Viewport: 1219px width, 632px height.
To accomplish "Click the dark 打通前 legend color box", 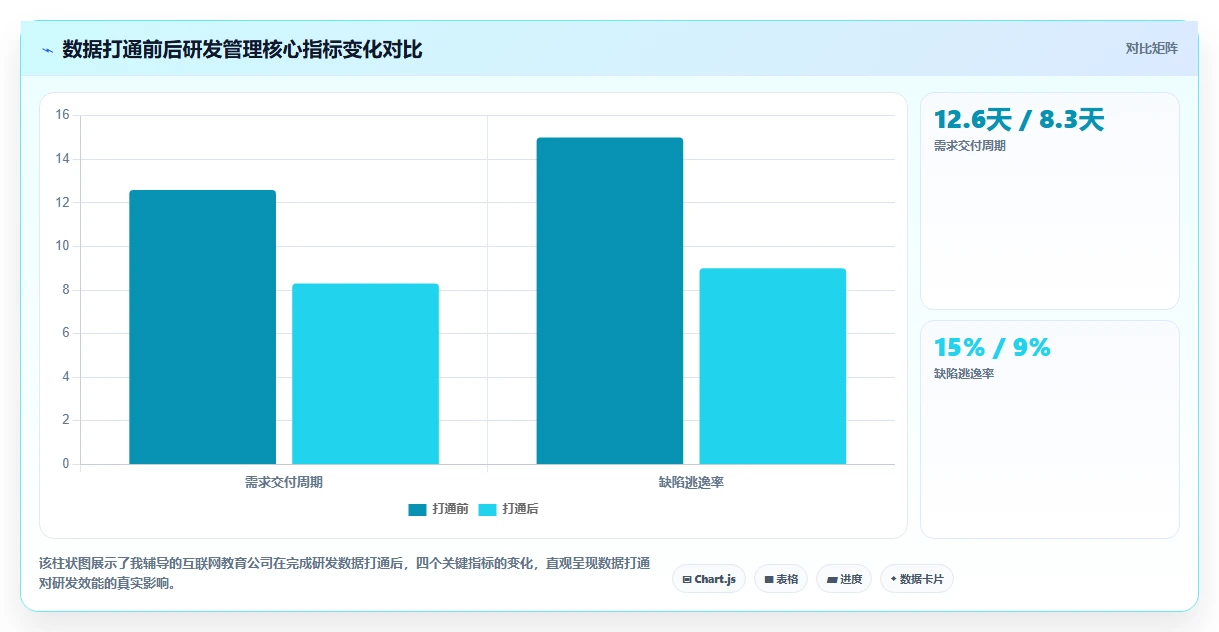I will tap(417, 509).
